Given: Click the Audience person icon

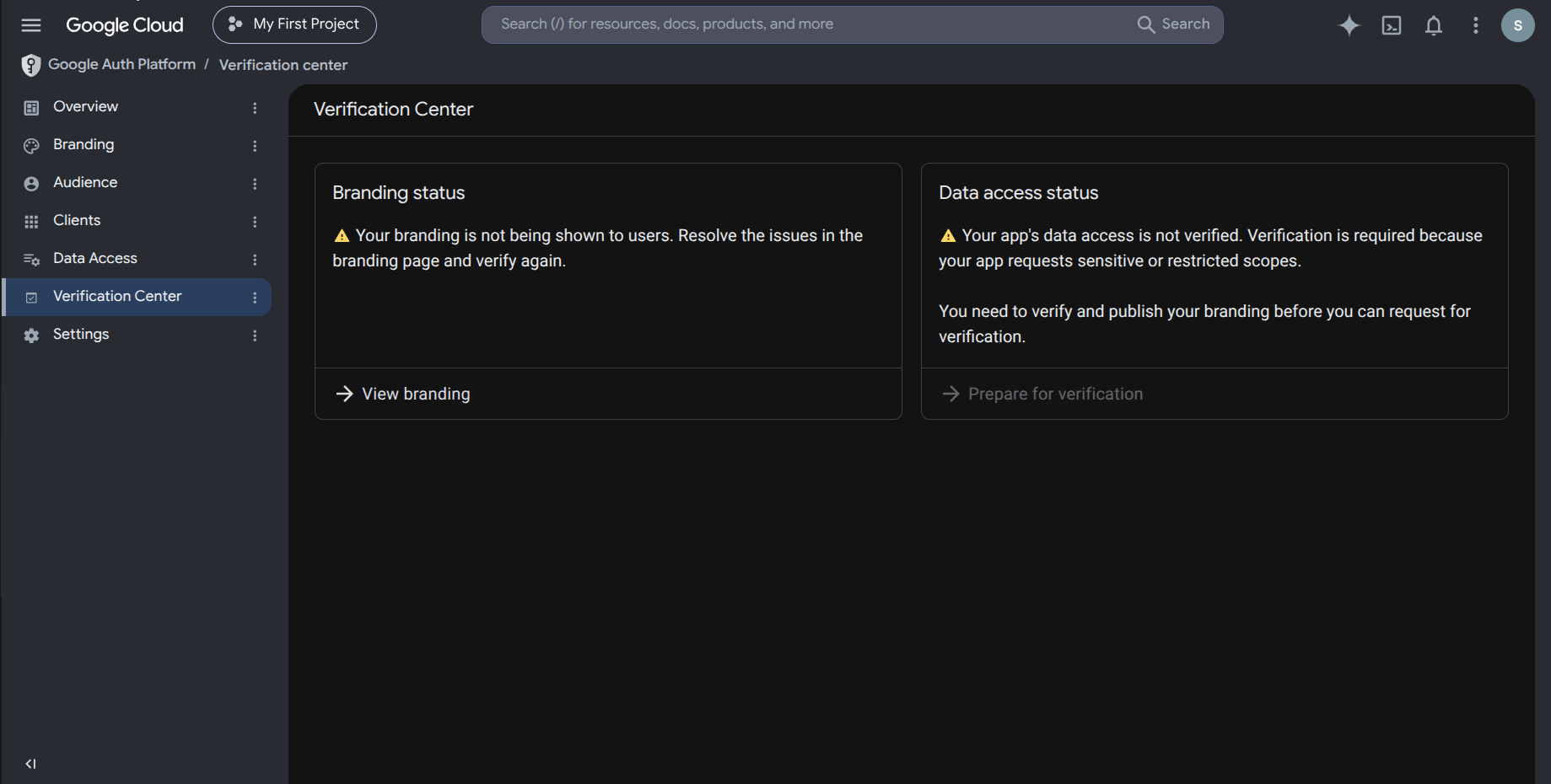Looking at the screenshot, I should point(31,184).
